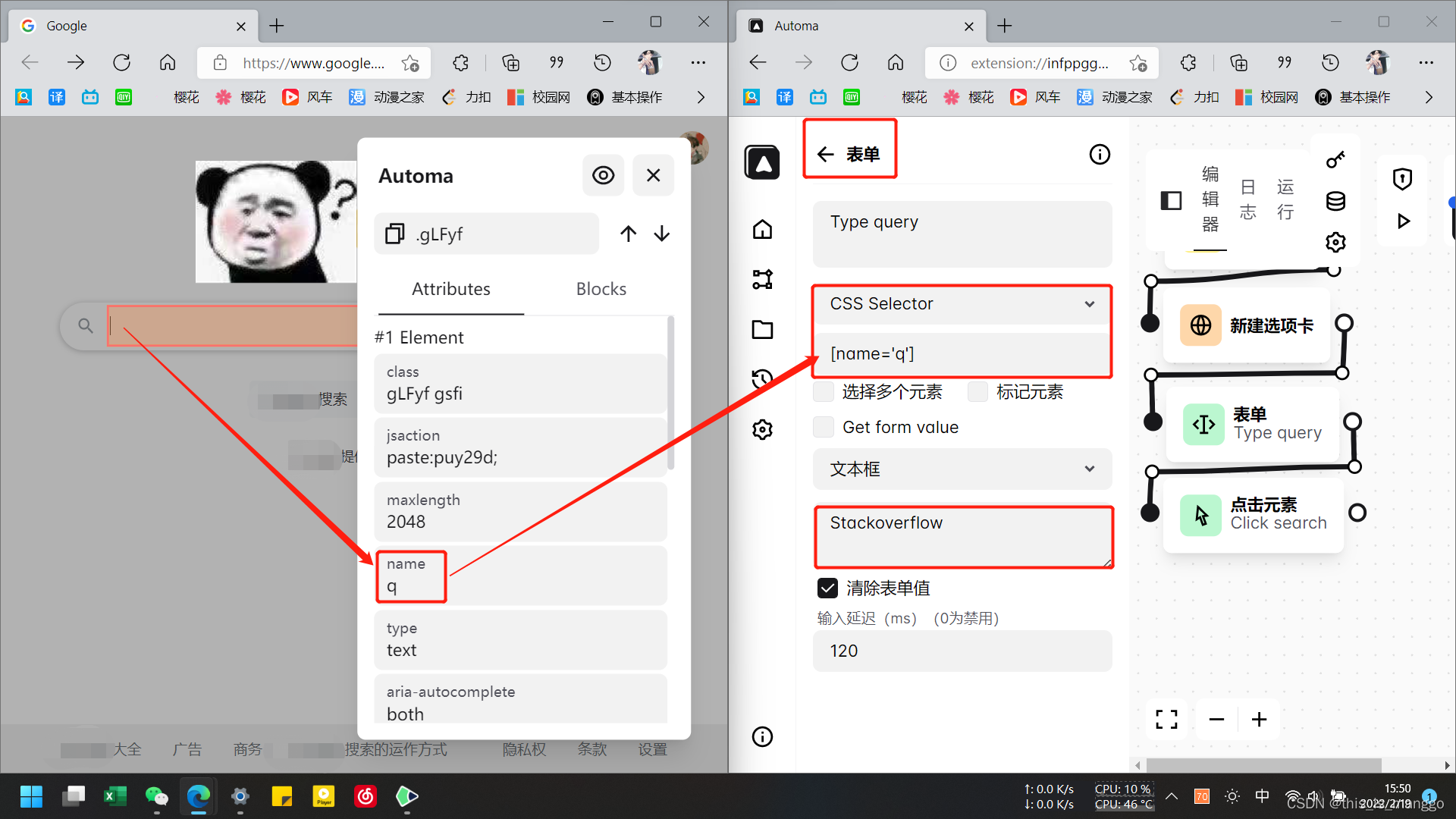Screen dimensions: 1456x819
Task: Enable the Get form value checkbox
Action: [824, 427]
